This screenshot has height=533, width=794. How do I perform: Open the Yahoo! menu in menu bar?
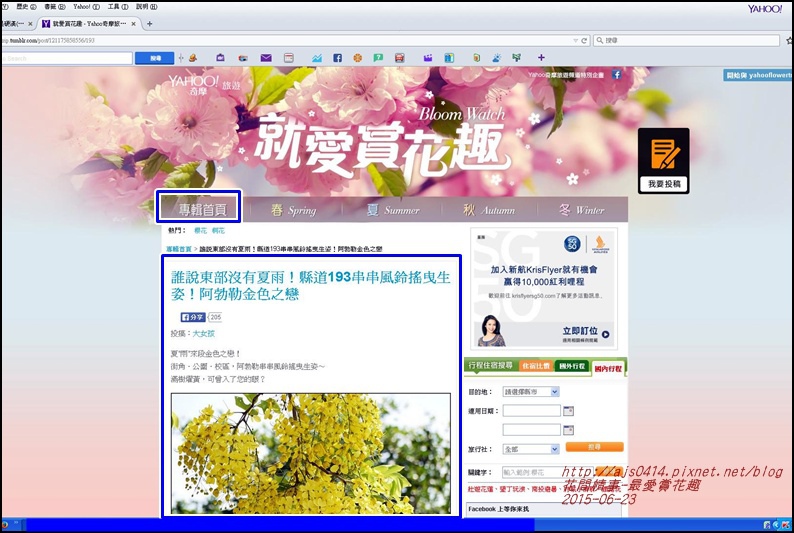(86, 7)
